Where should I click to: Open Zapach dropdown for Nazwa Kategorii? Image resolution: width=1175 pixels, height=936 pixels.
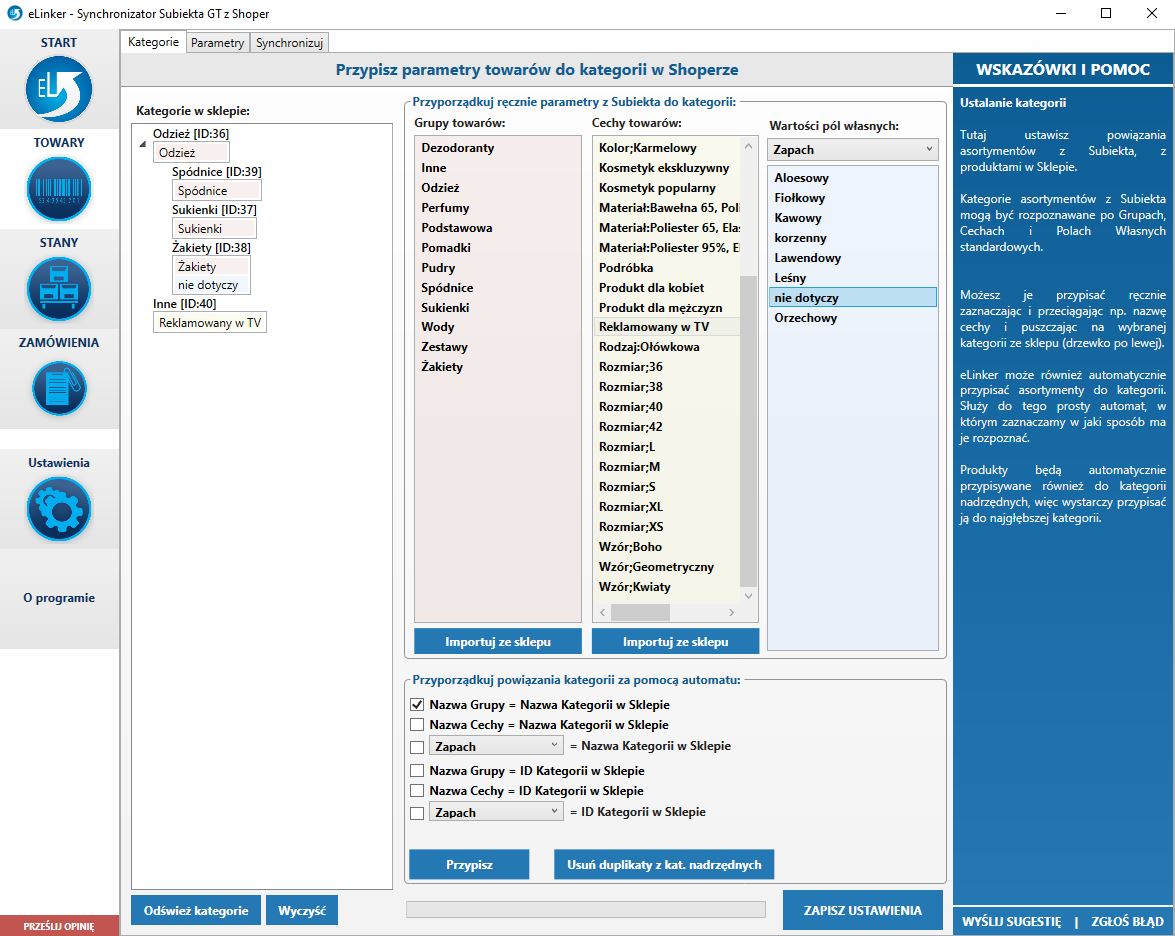(497, 746)
